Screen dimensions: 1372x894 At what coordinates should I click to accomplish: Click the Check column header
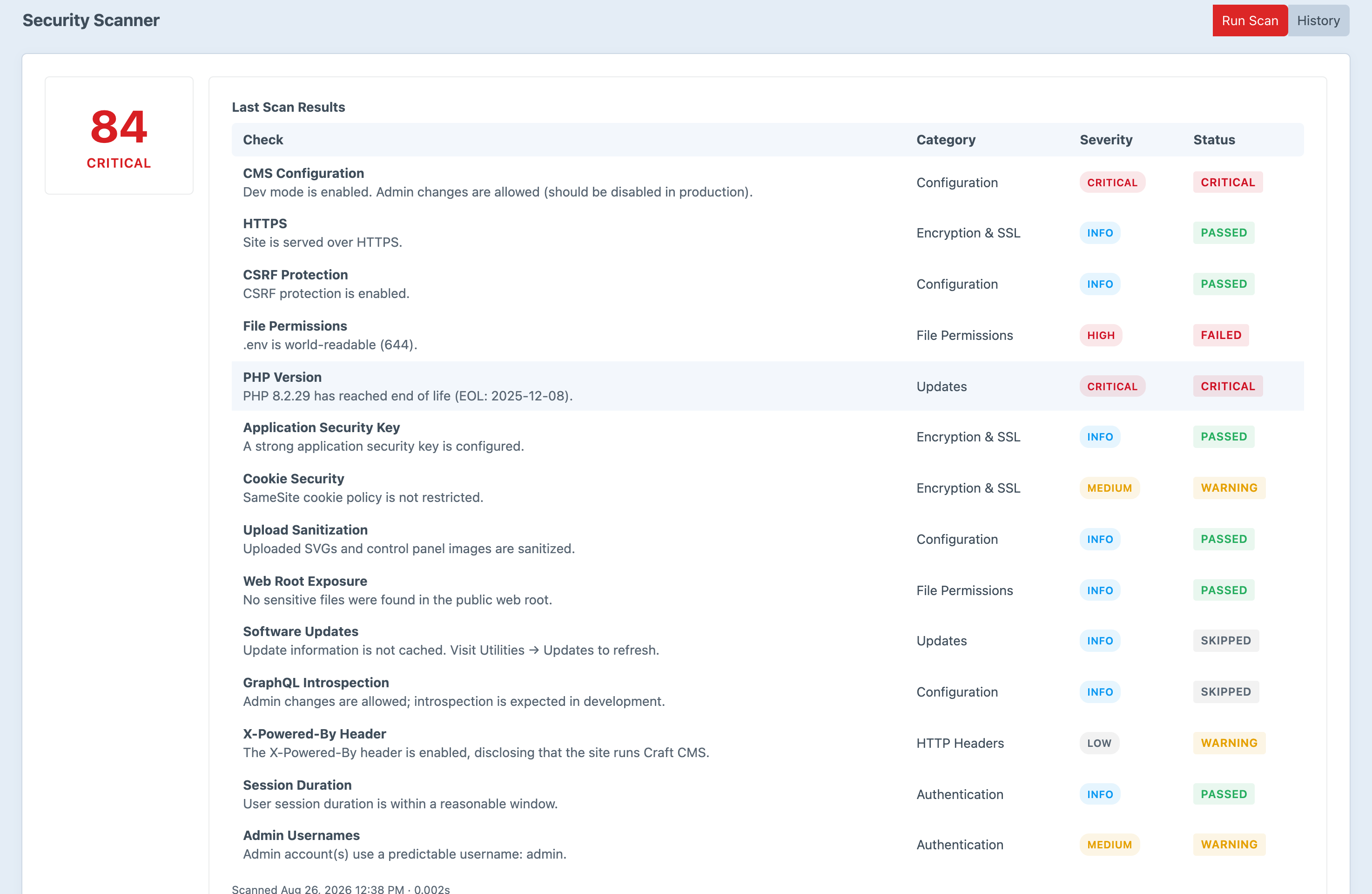tap(263, 140)
